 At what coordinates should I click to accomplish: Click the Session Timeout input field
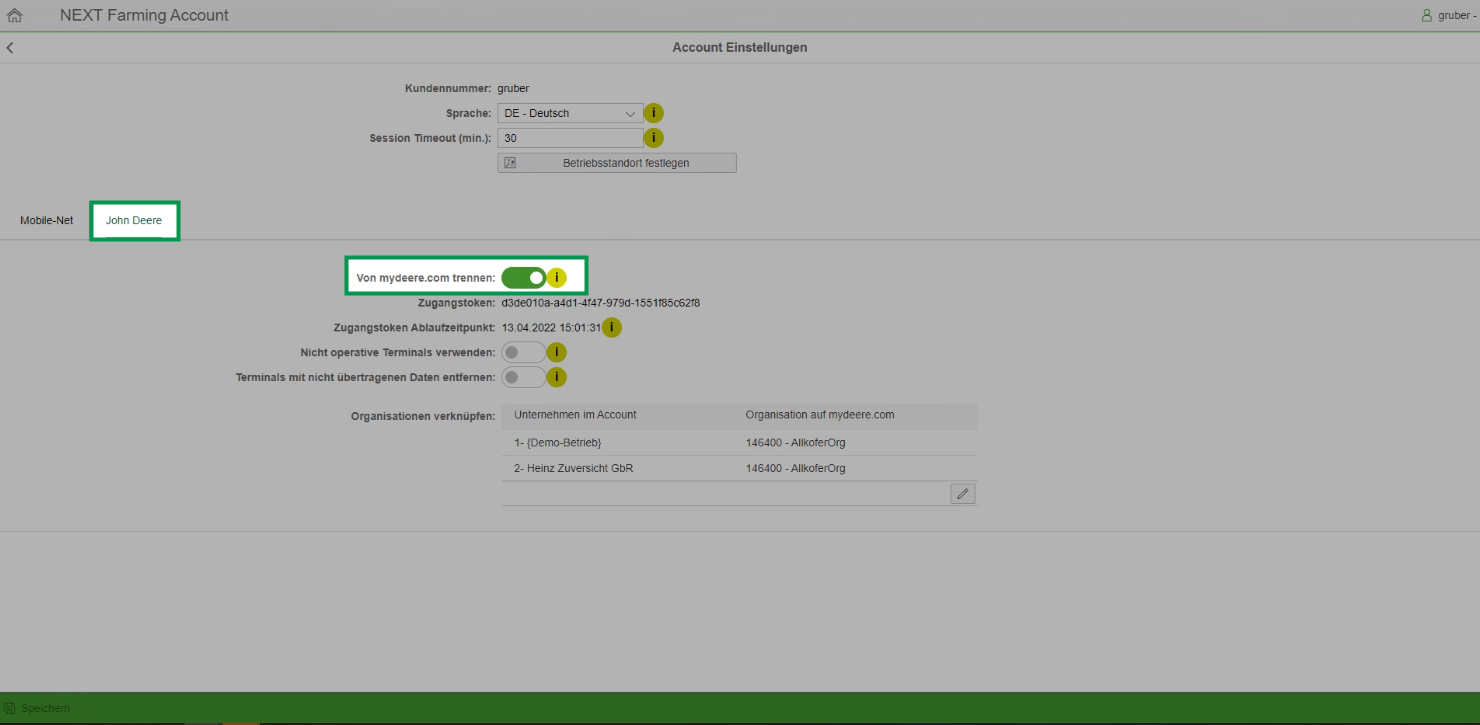(570, 138)
